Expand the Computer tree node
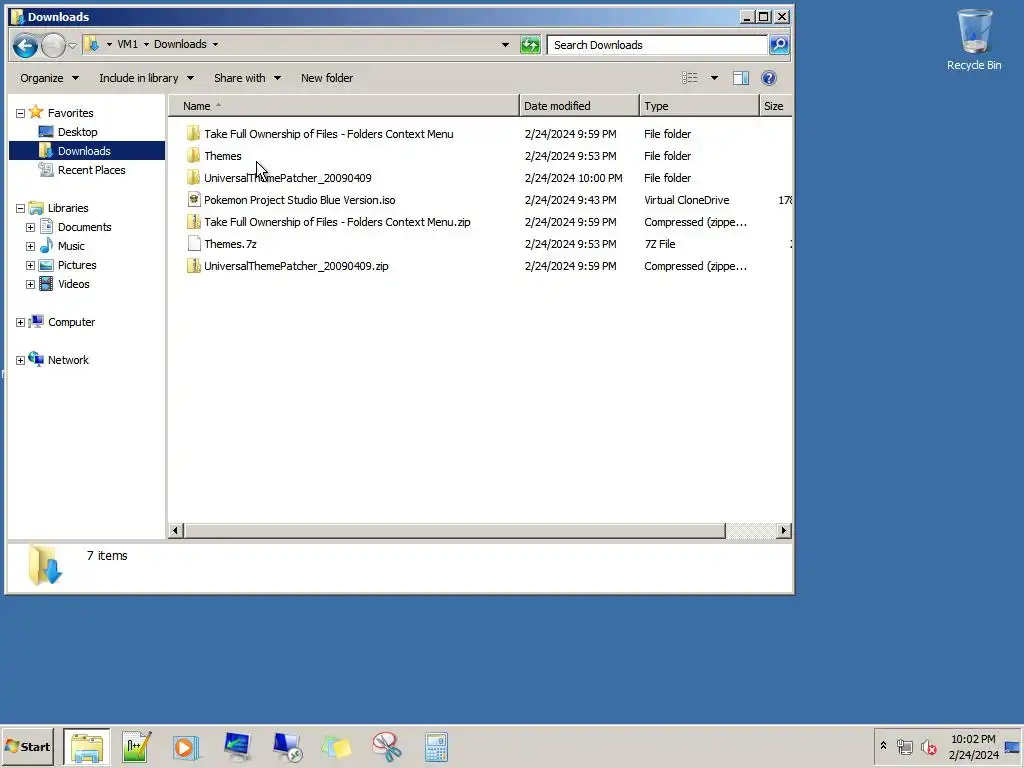 20,323
